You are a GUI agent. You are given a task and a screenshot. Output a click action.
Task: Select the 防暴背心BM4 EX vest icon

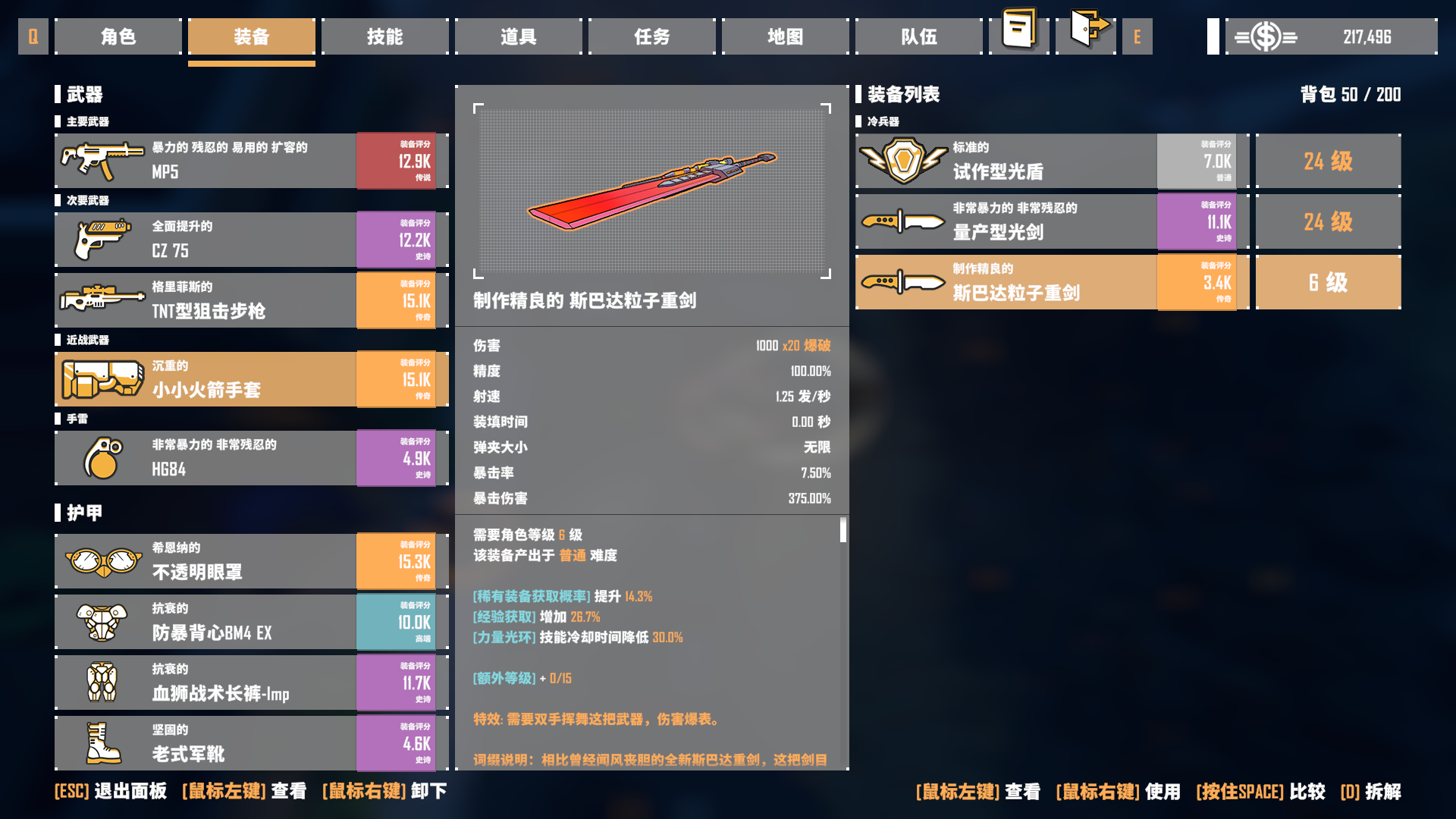[x=102, y=622]
